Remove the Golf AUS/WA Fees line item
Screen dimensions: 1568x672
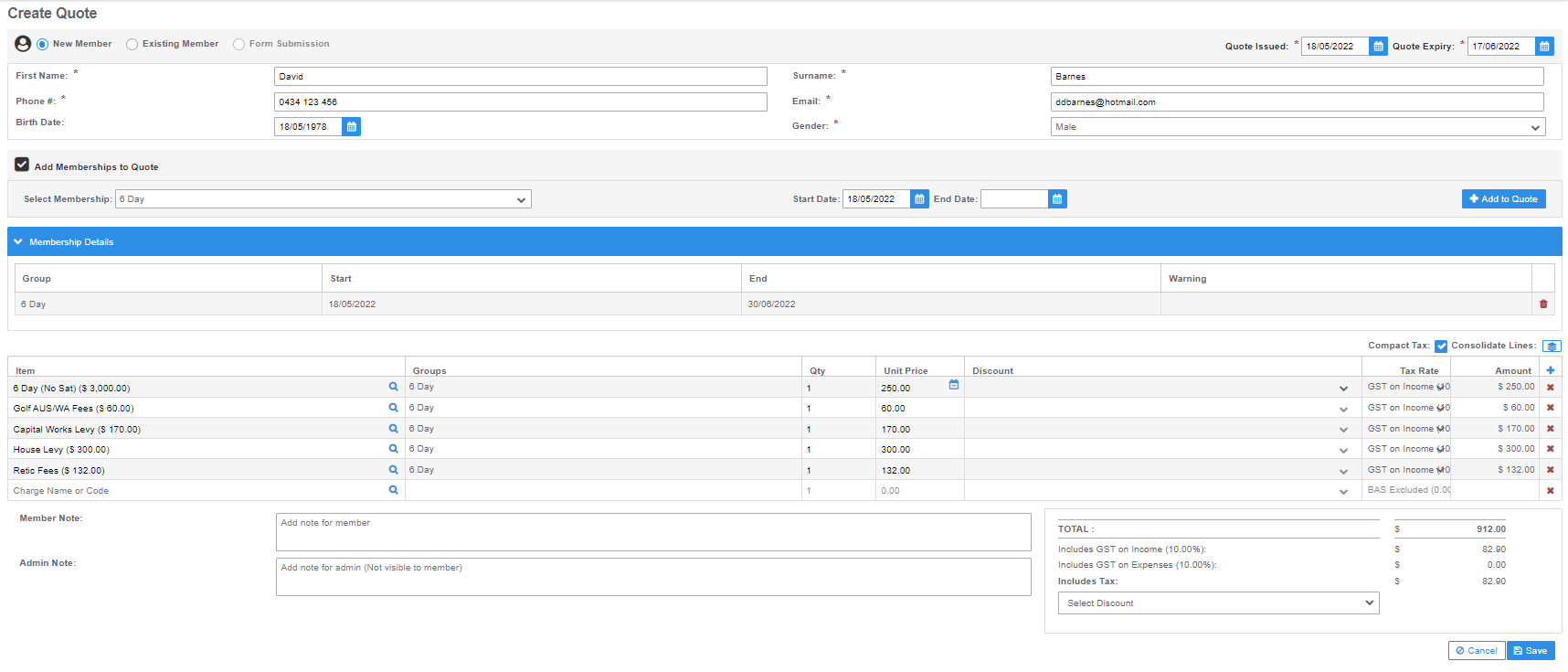(x=1551, y=408)
